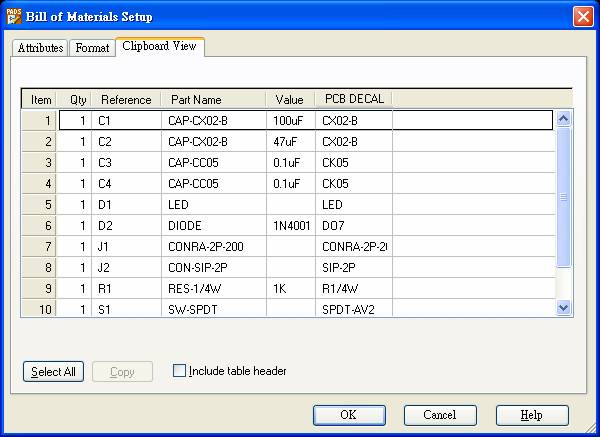Select the R1 reference cell
The width and height of the screenshot is (600, 437).
[126, 288]
